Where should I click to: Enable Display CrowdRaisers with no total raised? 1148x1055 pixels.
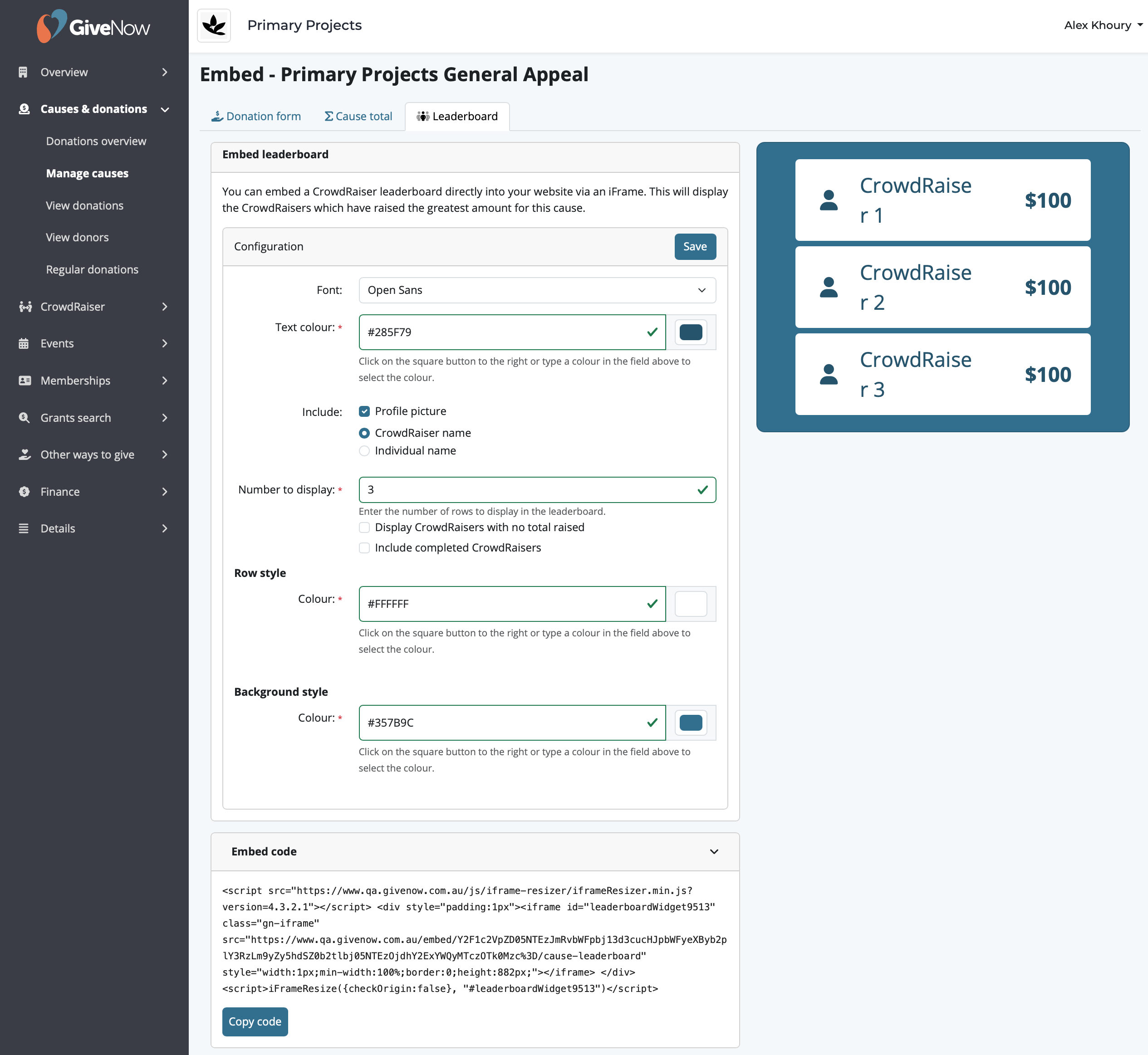(364, 527)
